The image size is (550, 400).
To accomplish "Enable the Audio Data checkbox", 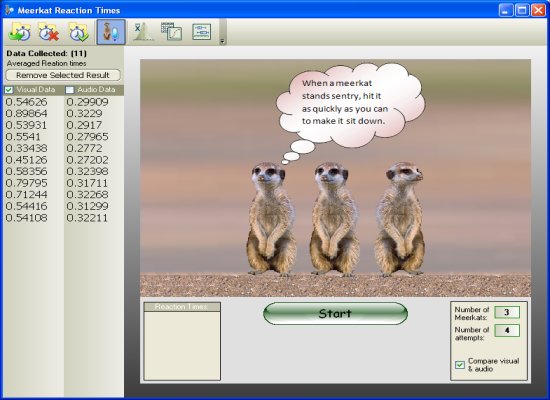I will point(70,90).
